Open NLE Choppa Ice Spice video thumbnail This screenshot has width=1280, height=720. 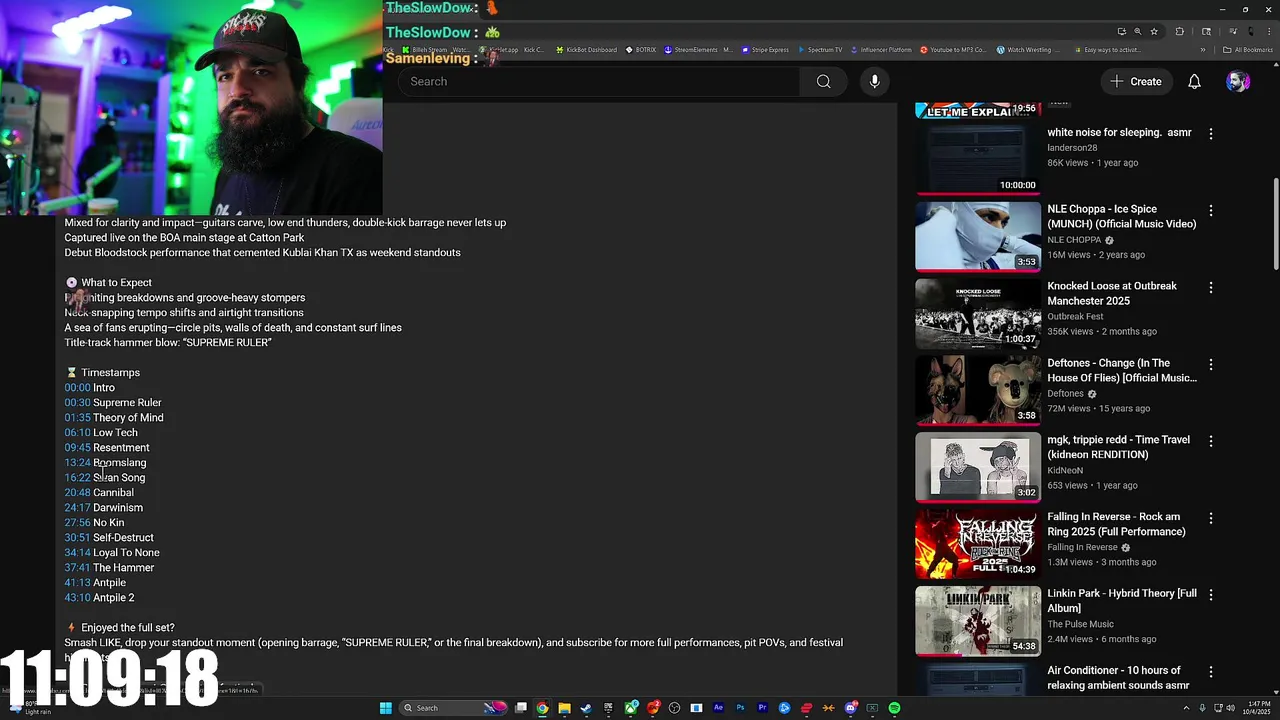[978, 237]
